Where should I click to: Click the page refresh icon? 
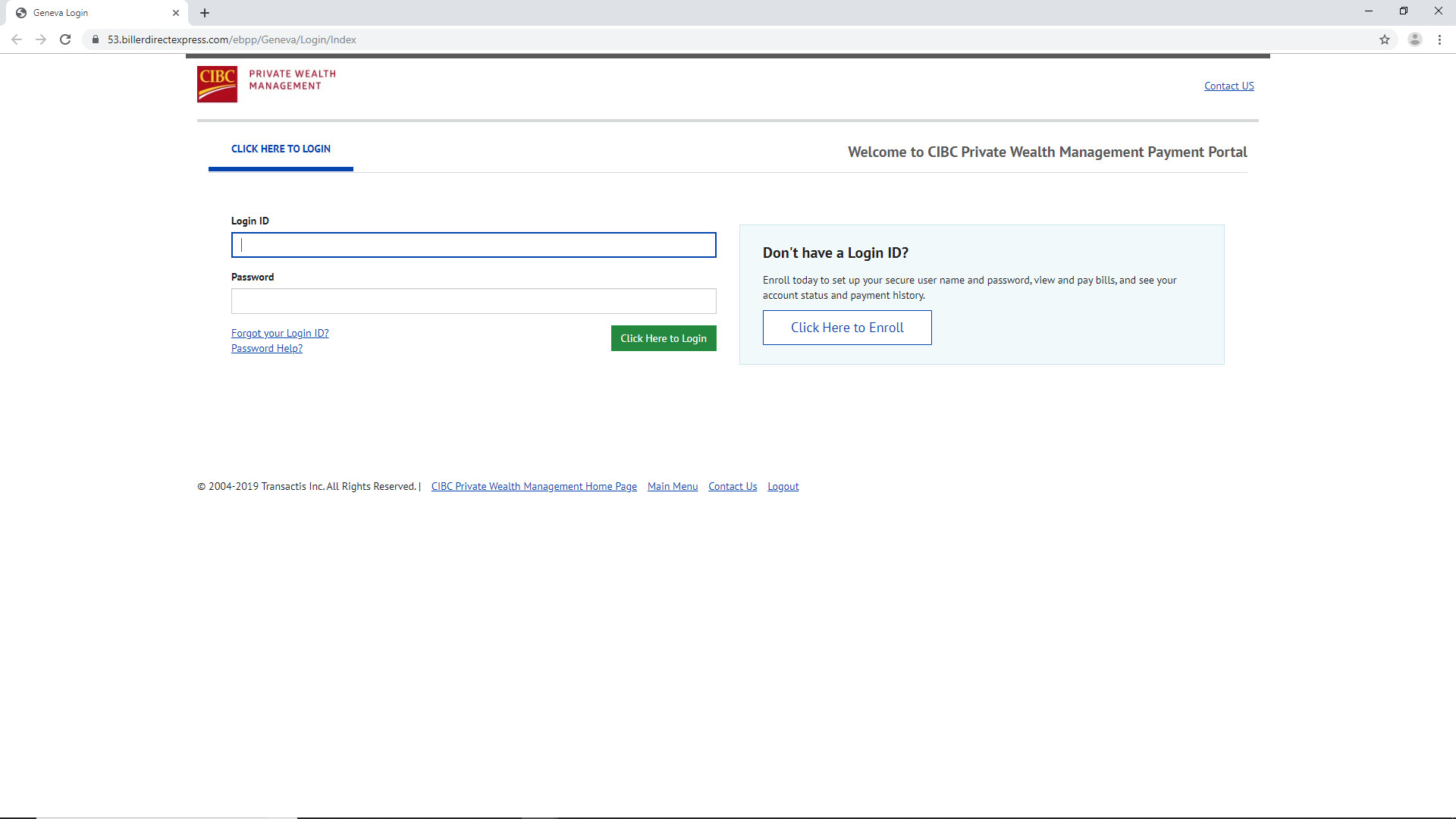click(65, 40)
